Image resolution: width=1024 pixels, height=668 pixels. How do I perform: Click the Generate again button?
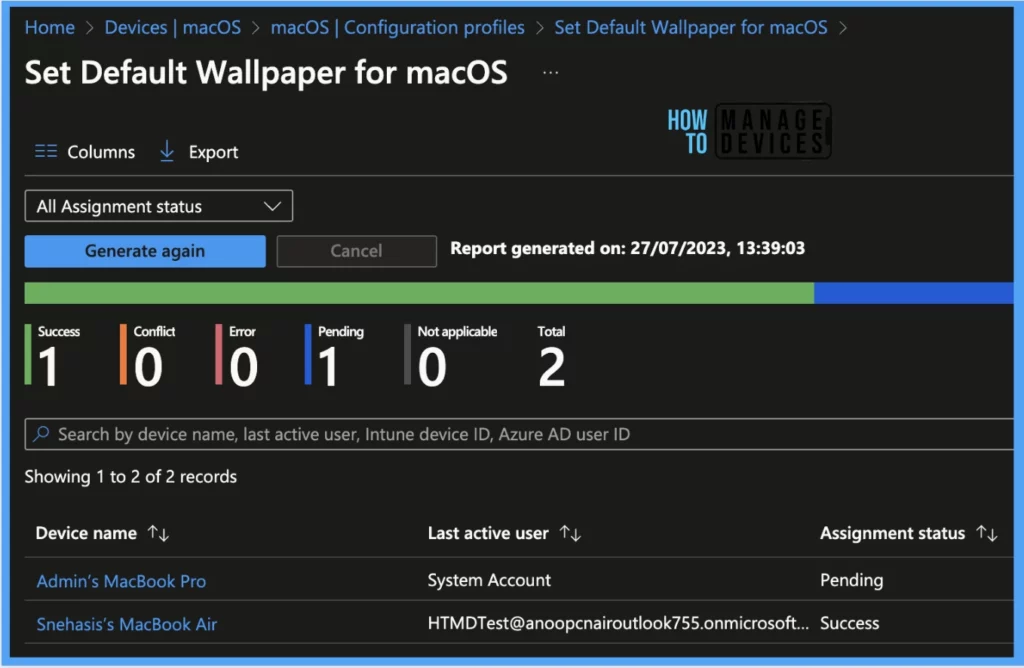click(145, 251)
